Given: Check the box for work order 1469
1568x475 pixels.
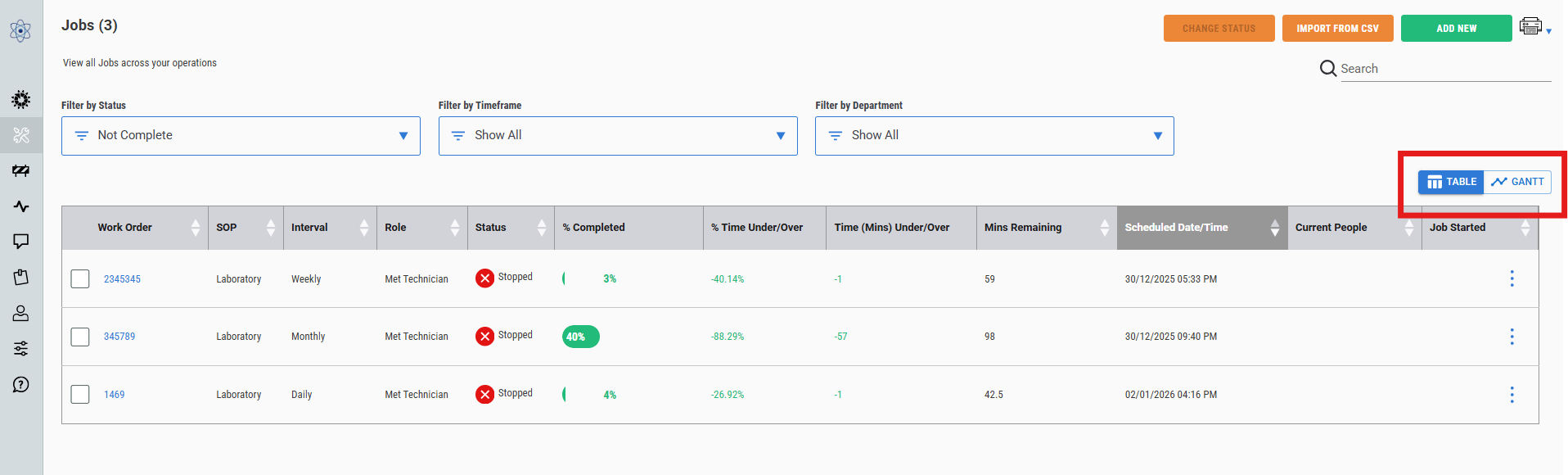Looking at the screenshot, I should tap(80, 395).
